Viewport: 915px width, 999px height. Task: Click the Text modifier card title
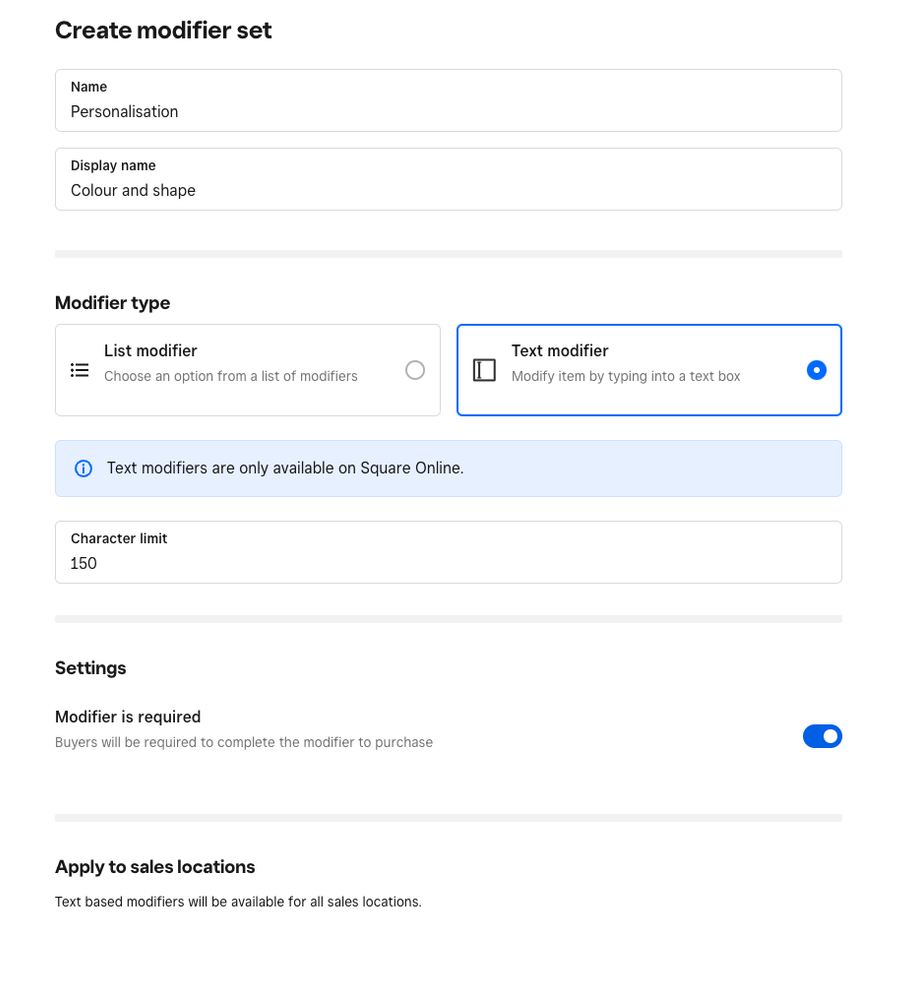point(559,351)
